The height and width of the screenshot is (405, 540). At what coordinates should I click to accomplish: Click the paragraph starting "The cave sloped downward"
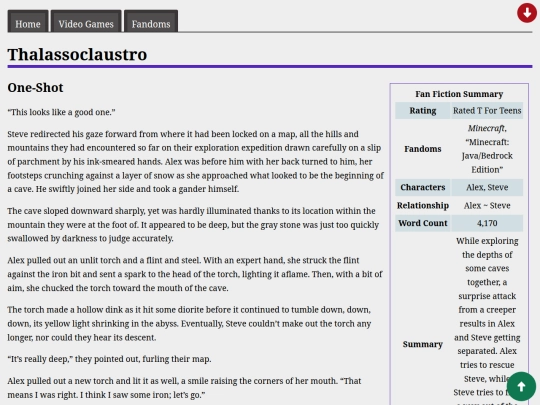(x=193, y=225)
